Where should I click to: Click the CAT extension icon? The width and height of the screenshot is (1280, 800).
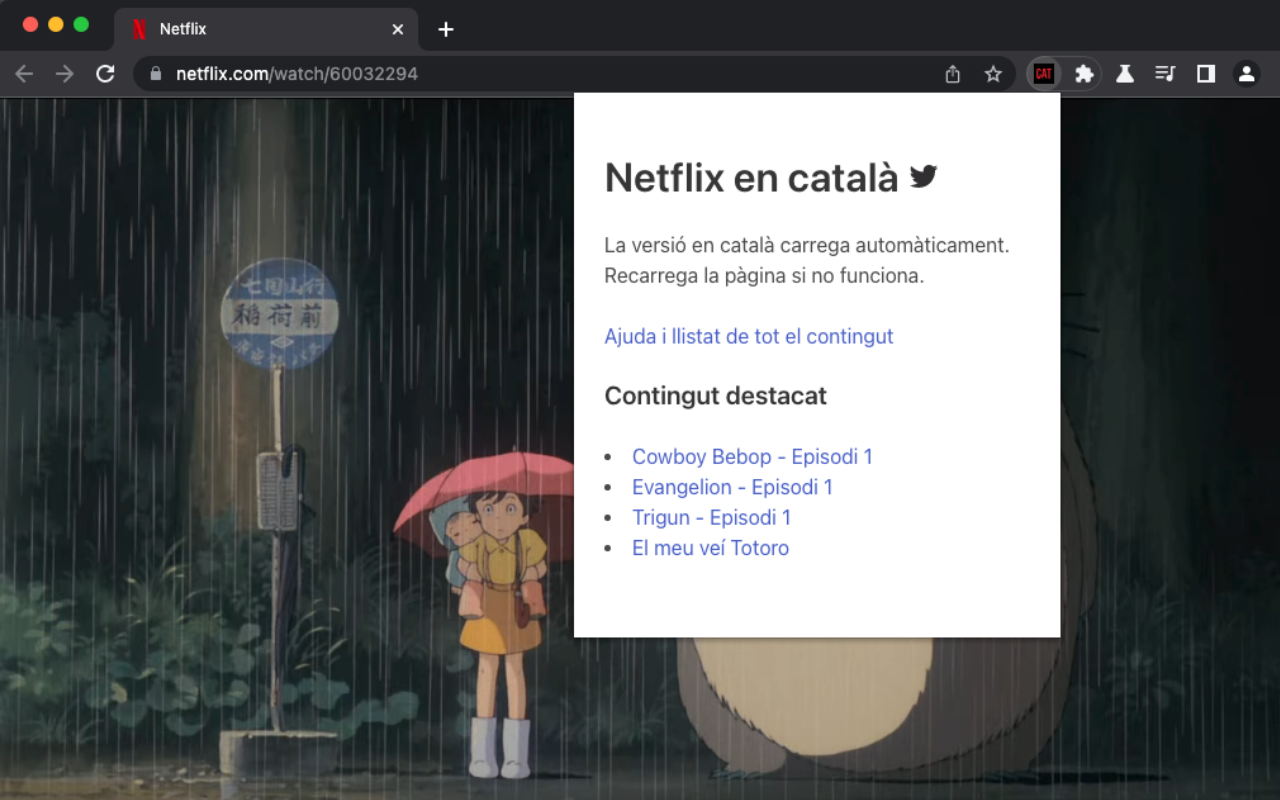(1044, 74)
